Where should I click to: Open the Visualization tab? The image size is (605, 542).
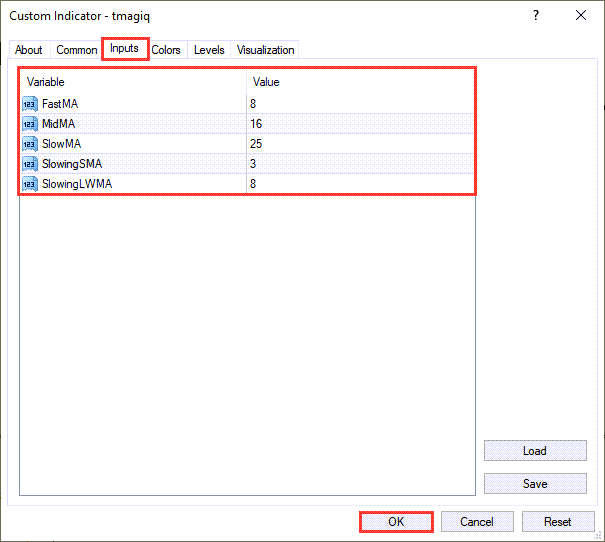click(x=265, y=50)
